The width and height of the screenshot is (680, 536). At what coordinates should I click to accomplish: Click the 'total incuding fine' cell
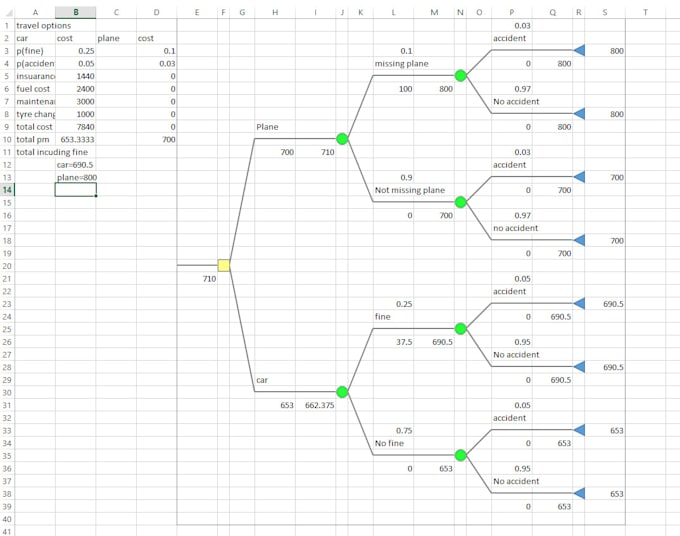(x=52, y=152)
